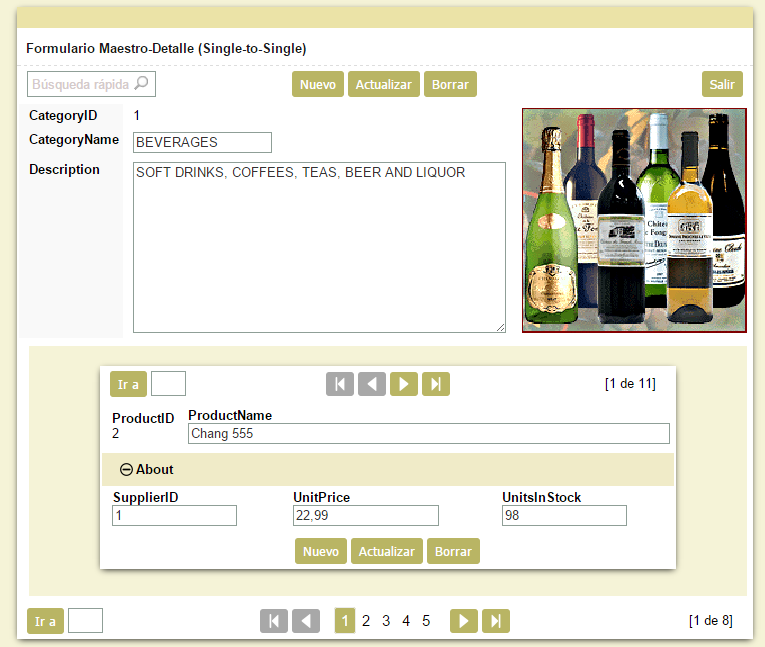765x647 pixels.
Task: Advance to next category page in bottom navigator
Action: pyautogui.click(x=464, y=621)
